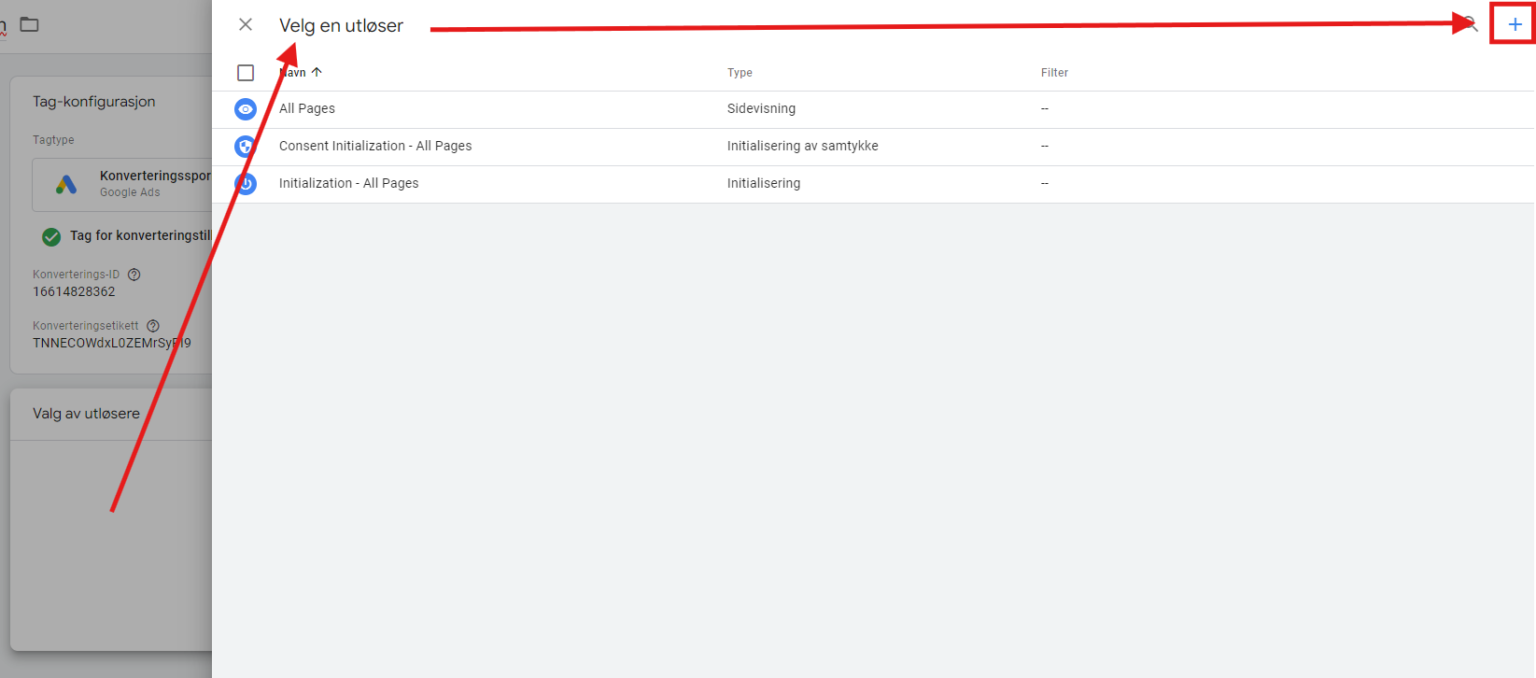The width and height of the screenshot is (1536, 678).
Task: Click the eye icon beside All Pages
Action: (245, 109)
